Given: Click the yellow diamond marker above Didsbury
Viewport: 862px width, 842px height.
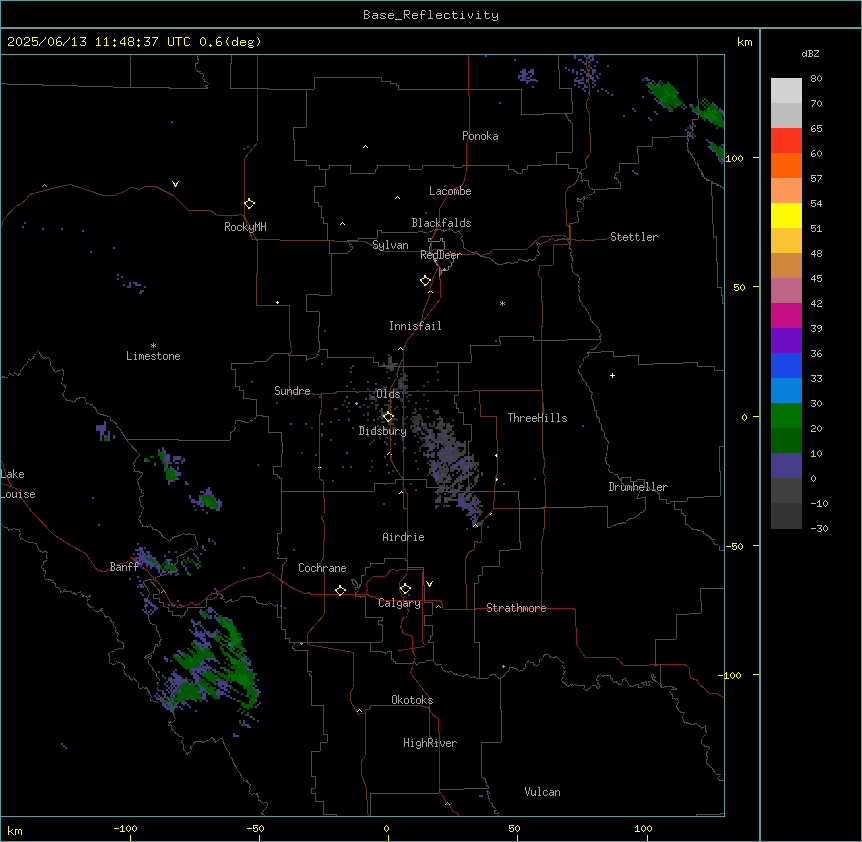Looking at the screenshot, I should (x=388, y=417).
